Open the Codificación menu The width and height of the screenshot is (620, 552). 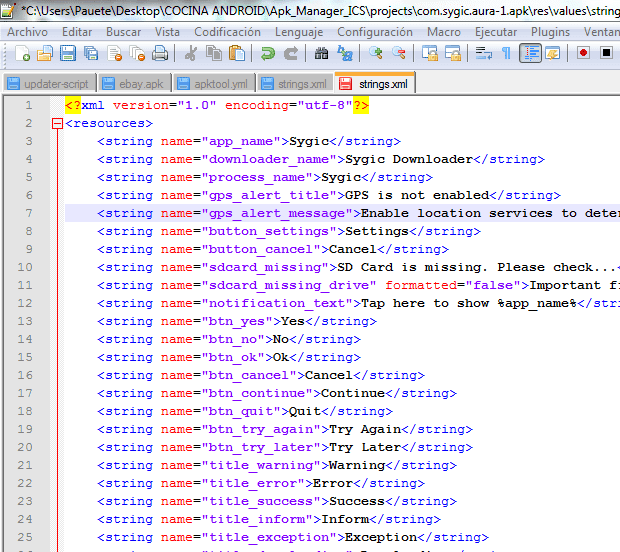tap(227, 32)
